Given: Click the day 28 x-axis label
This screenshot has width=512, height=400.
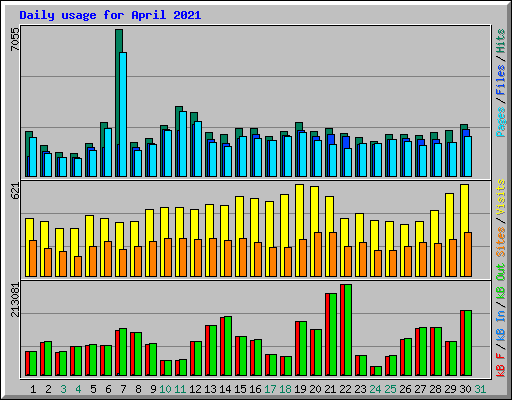Looking at the screenshot, I should (x=435, y=389).
